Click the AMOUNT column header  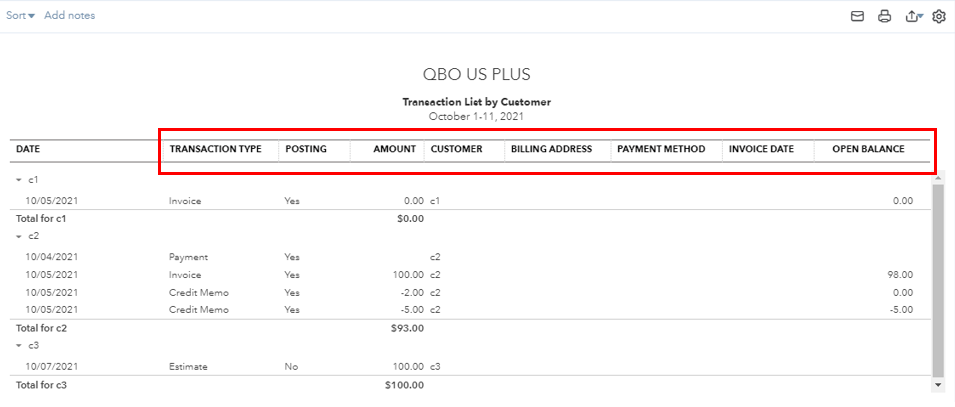click(x=395, y=149)
